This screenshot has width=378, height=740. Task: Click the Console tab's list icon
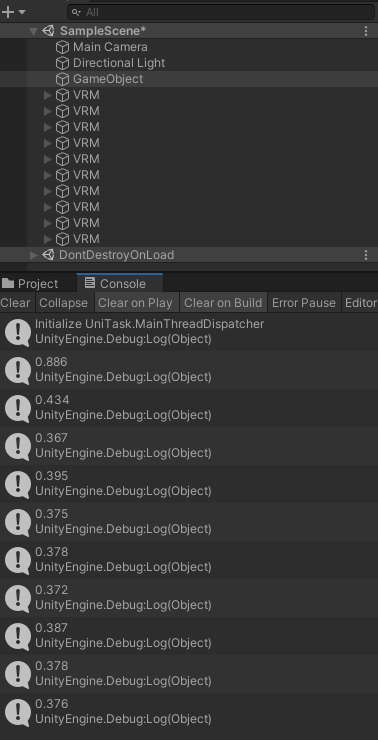89,283
